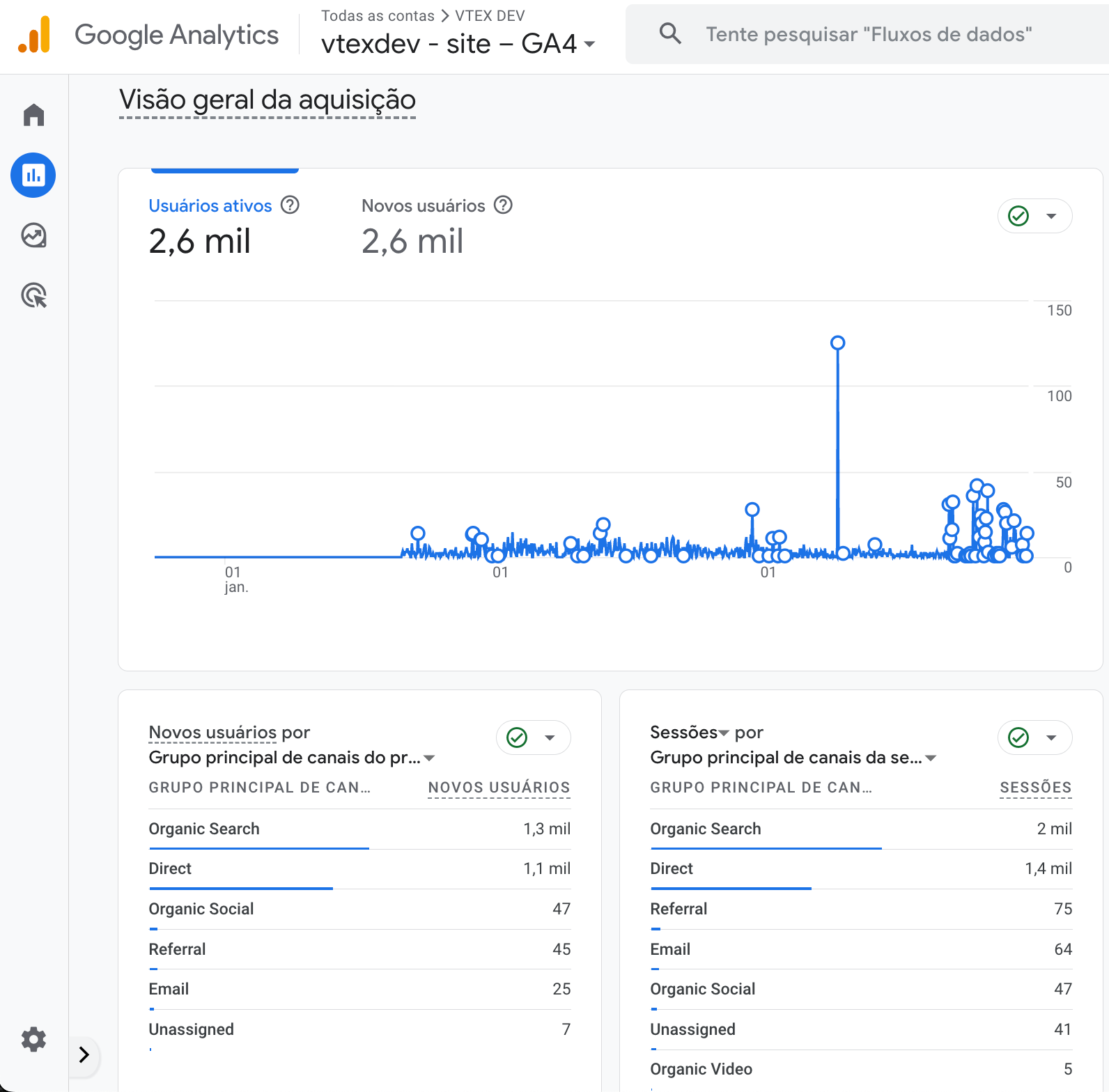Image resolution: width=1109 pixels, height=1092 pixels.
Task: Click help icon beside Novos usuários
Action: tap(503, 205)
